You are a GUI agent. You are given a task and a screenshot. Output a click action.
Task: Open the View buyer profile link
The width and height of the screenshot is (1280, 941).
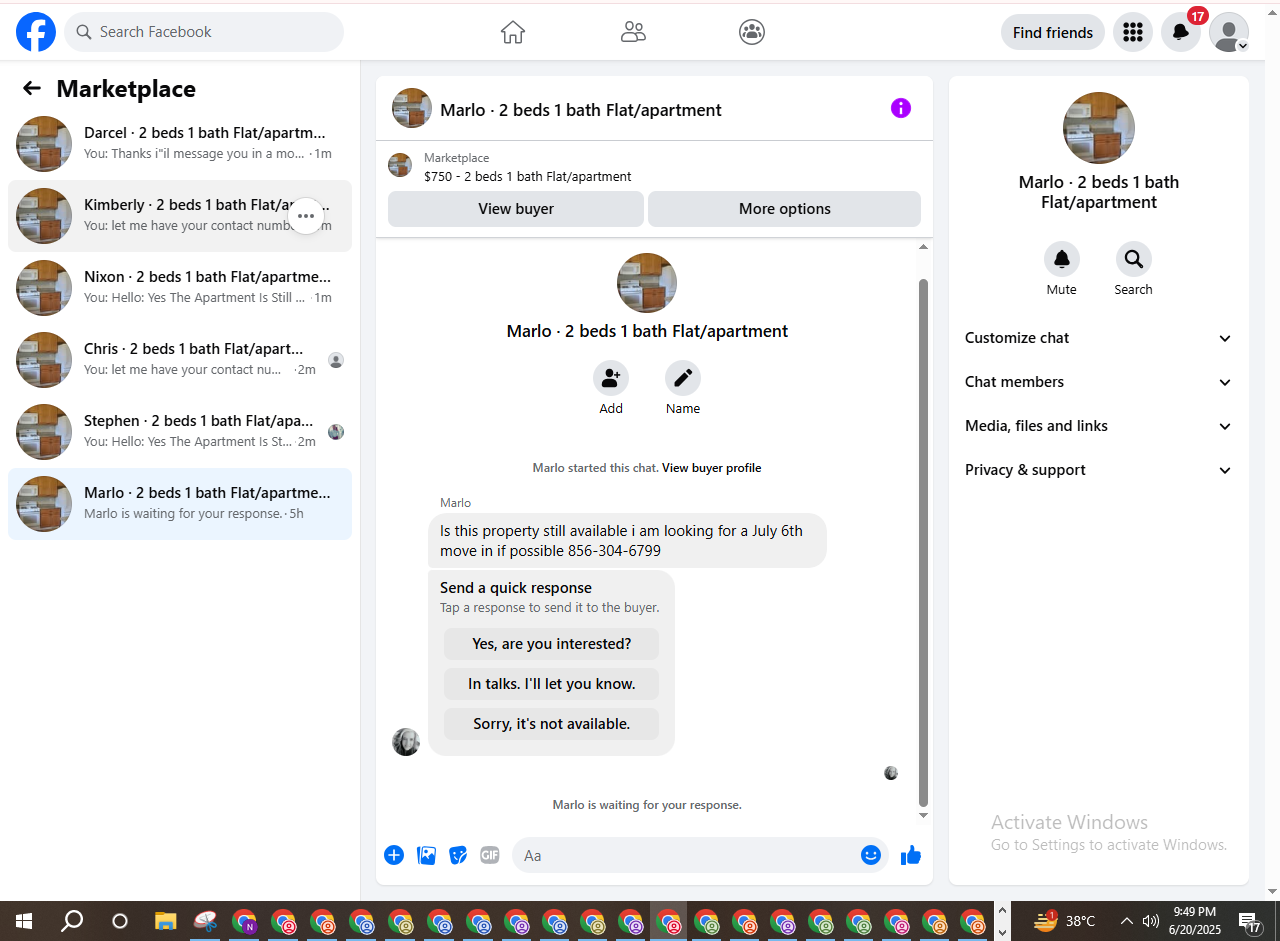[x=712, y=468]
